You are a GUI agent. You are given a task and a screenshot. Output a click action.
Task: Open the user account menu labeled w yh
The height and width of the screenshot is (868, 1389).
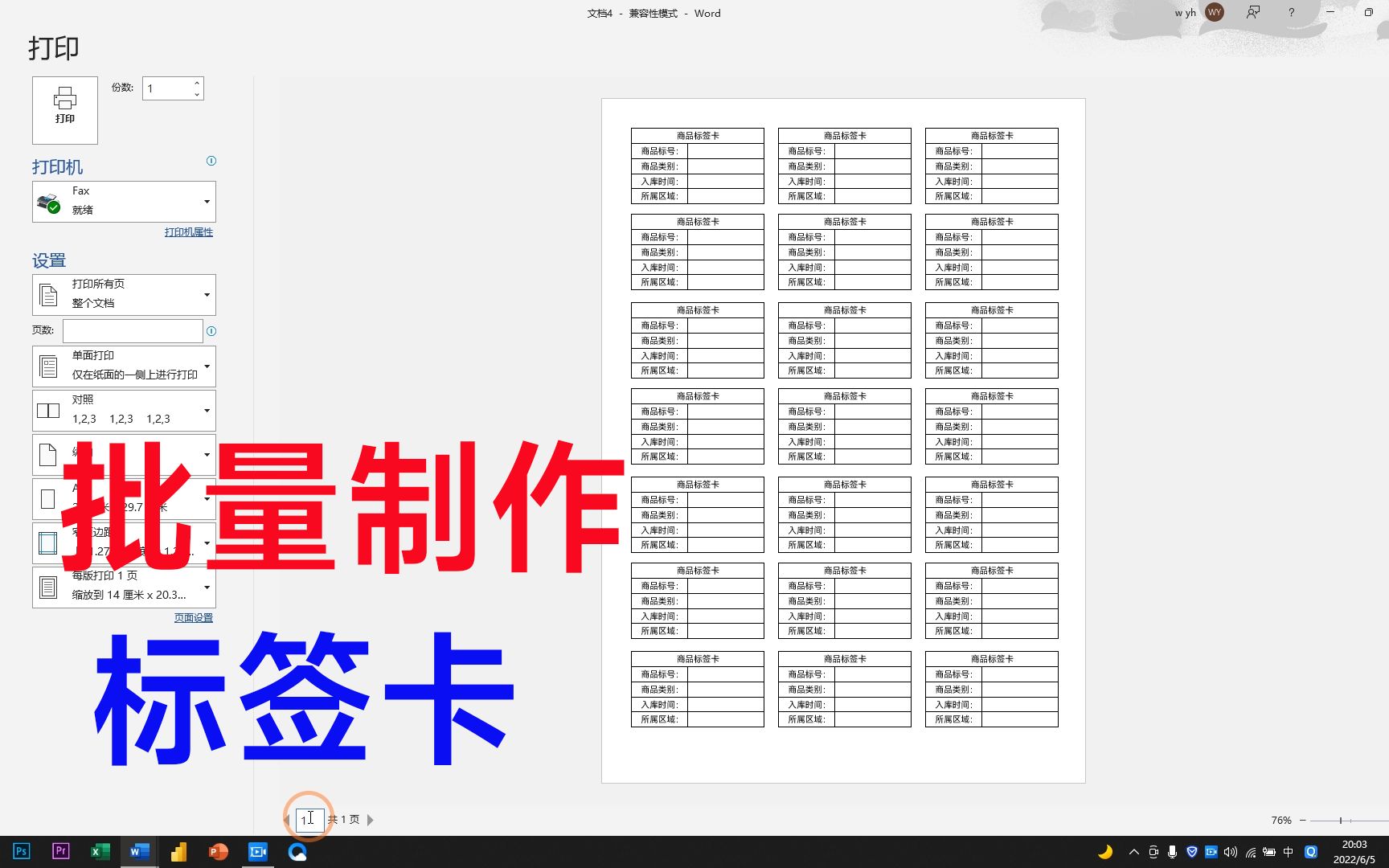pos(1196,13)
